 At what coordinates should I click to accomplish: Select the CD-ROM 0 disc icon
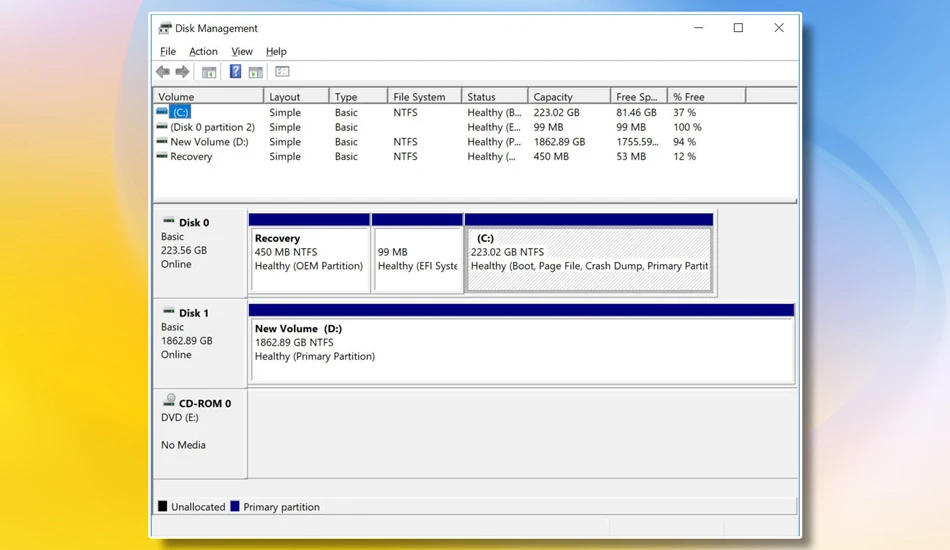[x=169, y=400]
